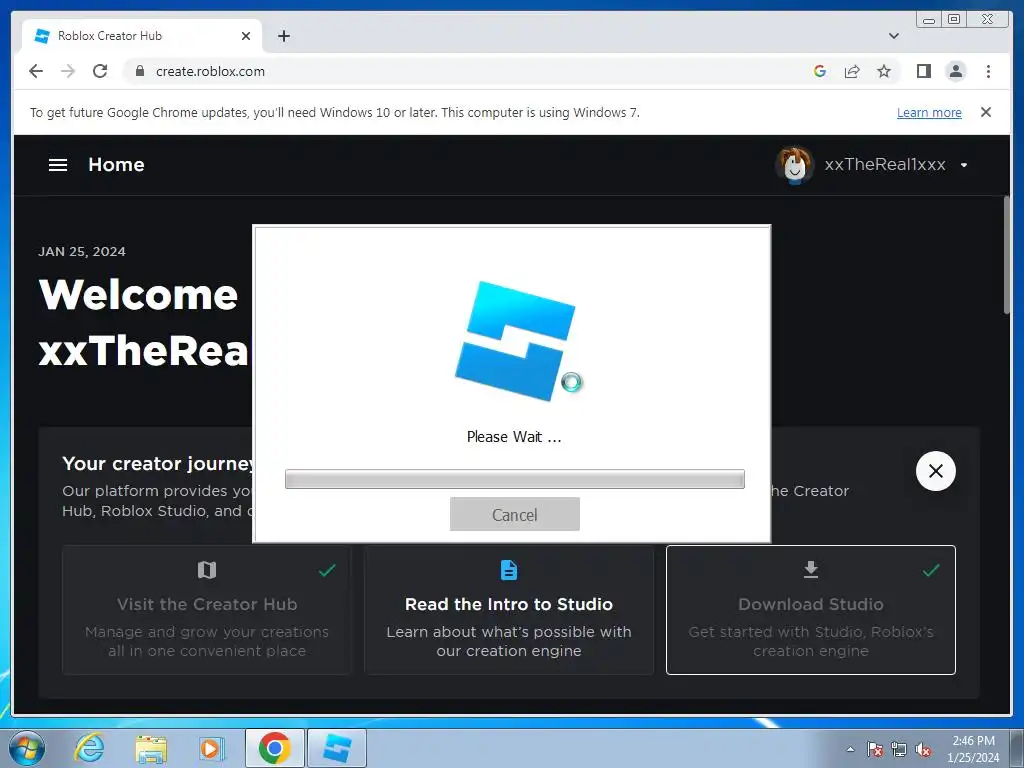Cancel the Roblox Studio installer

[515, 515]
